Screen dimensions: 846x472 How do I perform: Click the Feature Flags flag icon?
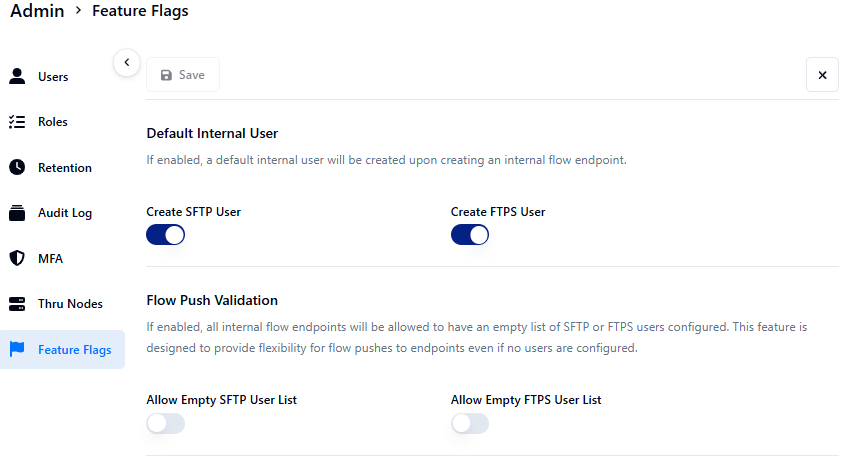click(x=17, y=349)
